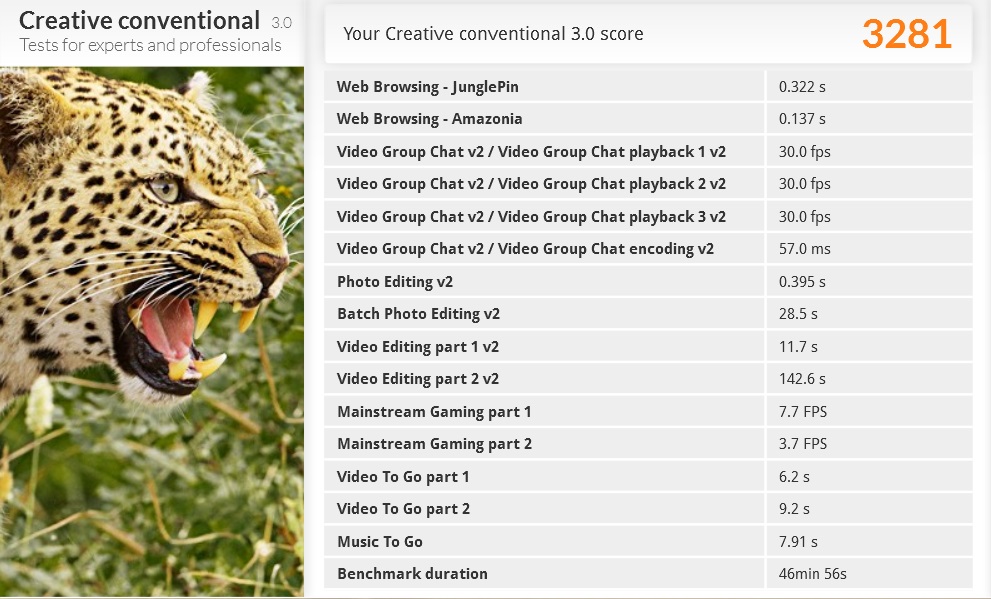The height and width of the screenshot is (599, 991).
Task: Click Video Group Chat playback 1 v2 row
Action: point(531,152)
